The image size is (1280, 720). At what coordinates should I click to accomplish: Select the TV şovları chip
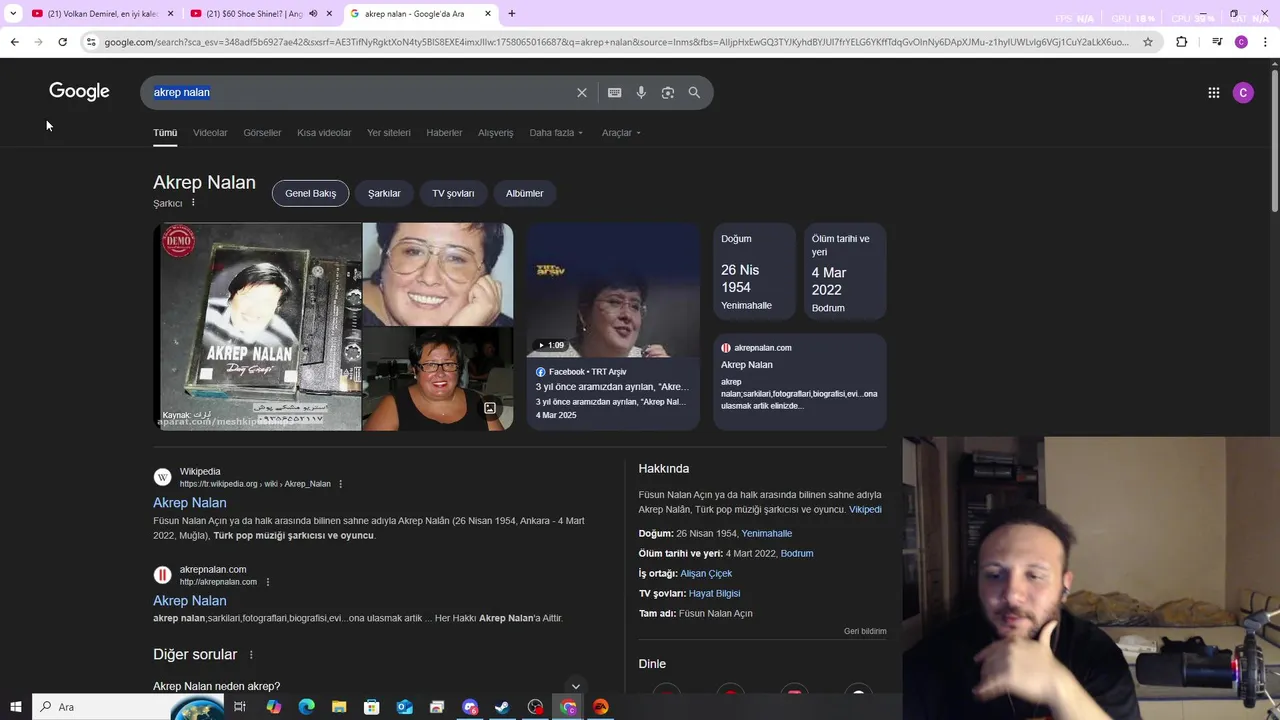pyautogui.click(x=453, y=193)
